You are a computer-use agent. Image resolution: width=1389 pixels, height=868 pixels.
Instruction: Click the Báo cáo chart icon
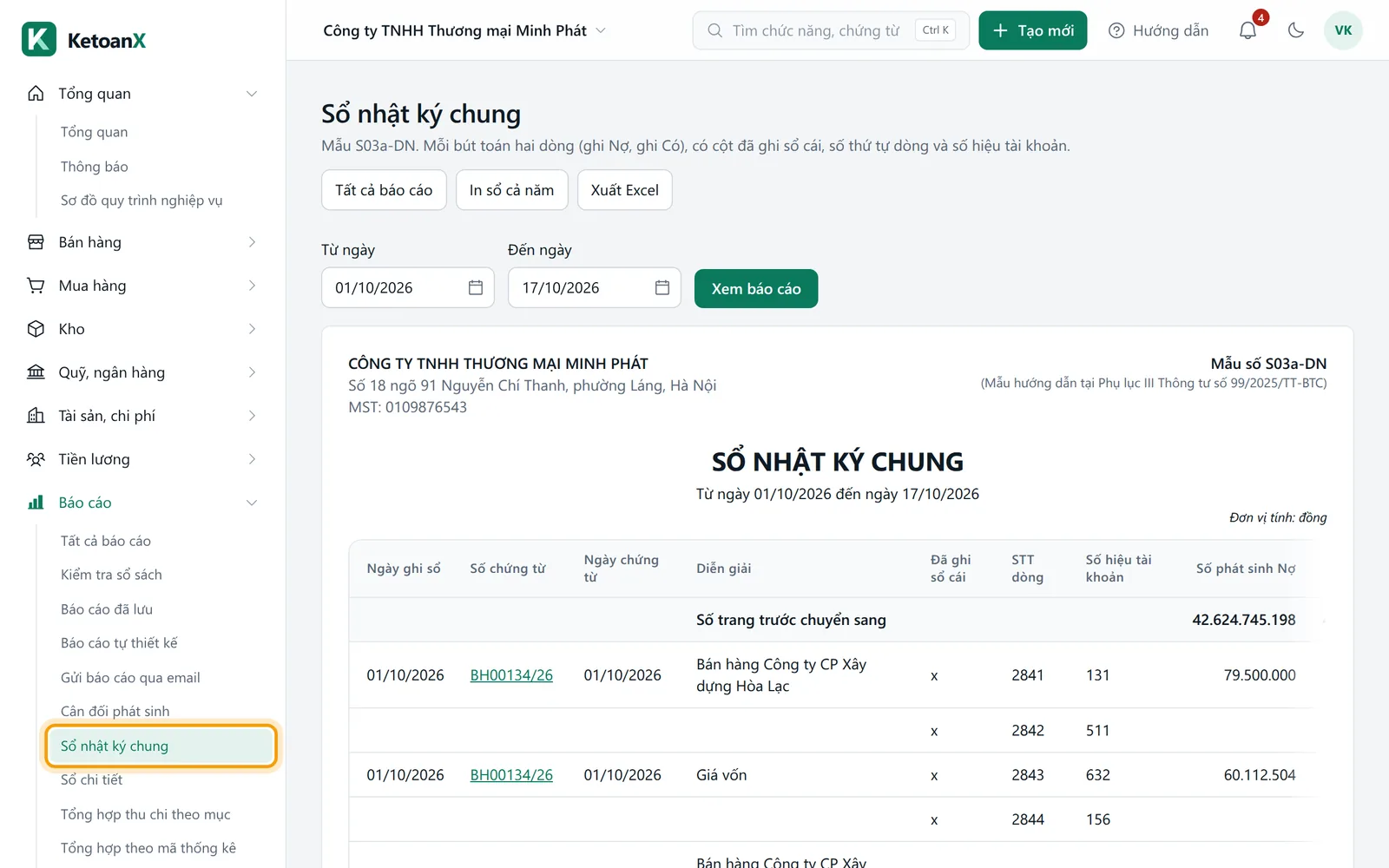point(36,503)
